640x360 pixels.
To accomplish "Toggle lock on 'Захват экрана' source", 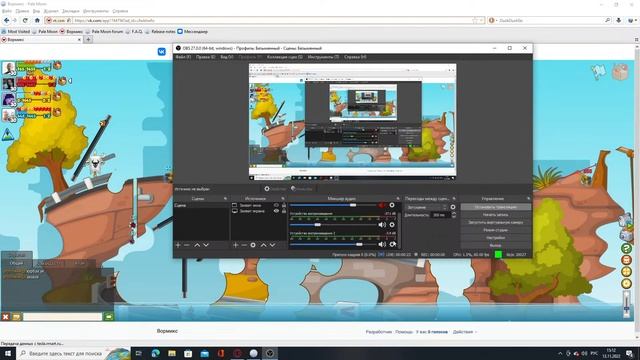I will 284,211.
